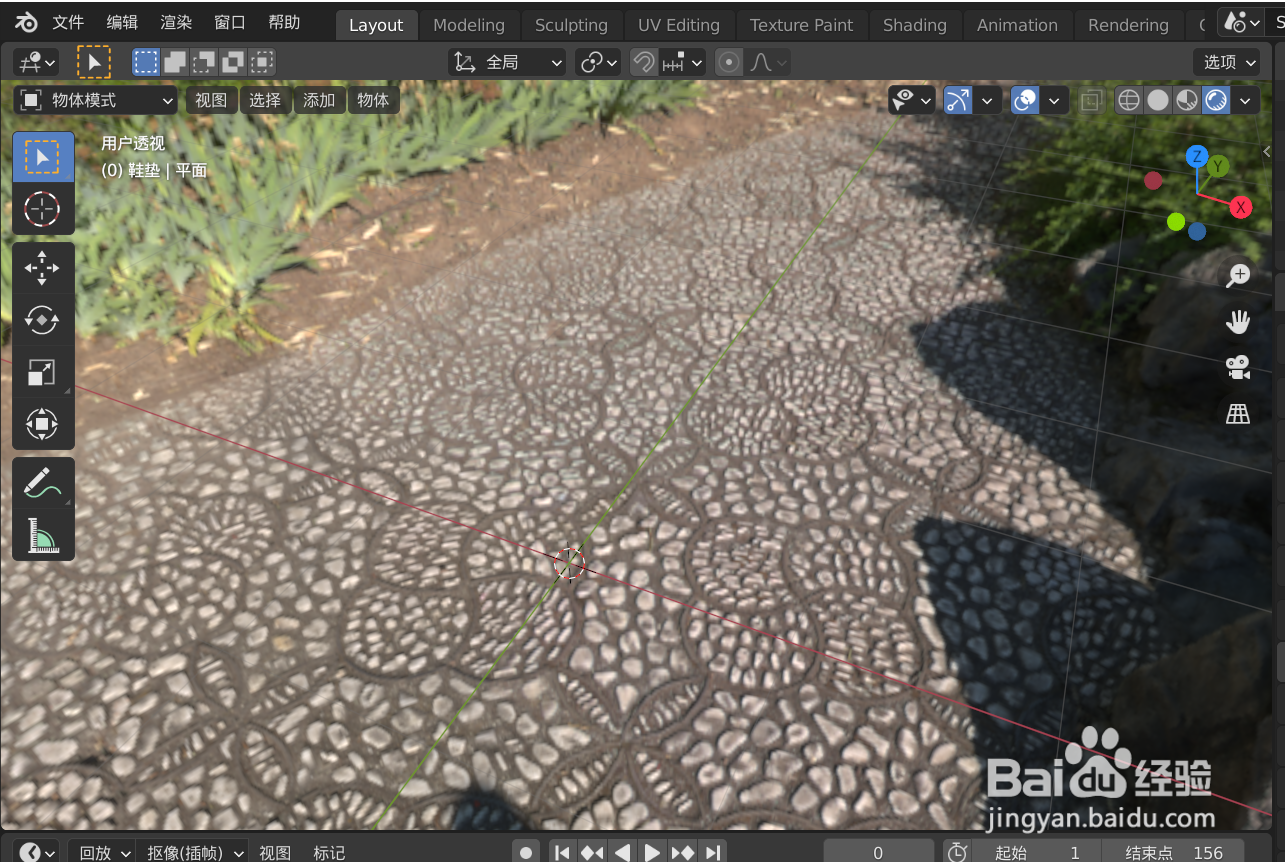Open the object visibility and selectability popover
1285x862 pixels.
[x=912, y=100]
